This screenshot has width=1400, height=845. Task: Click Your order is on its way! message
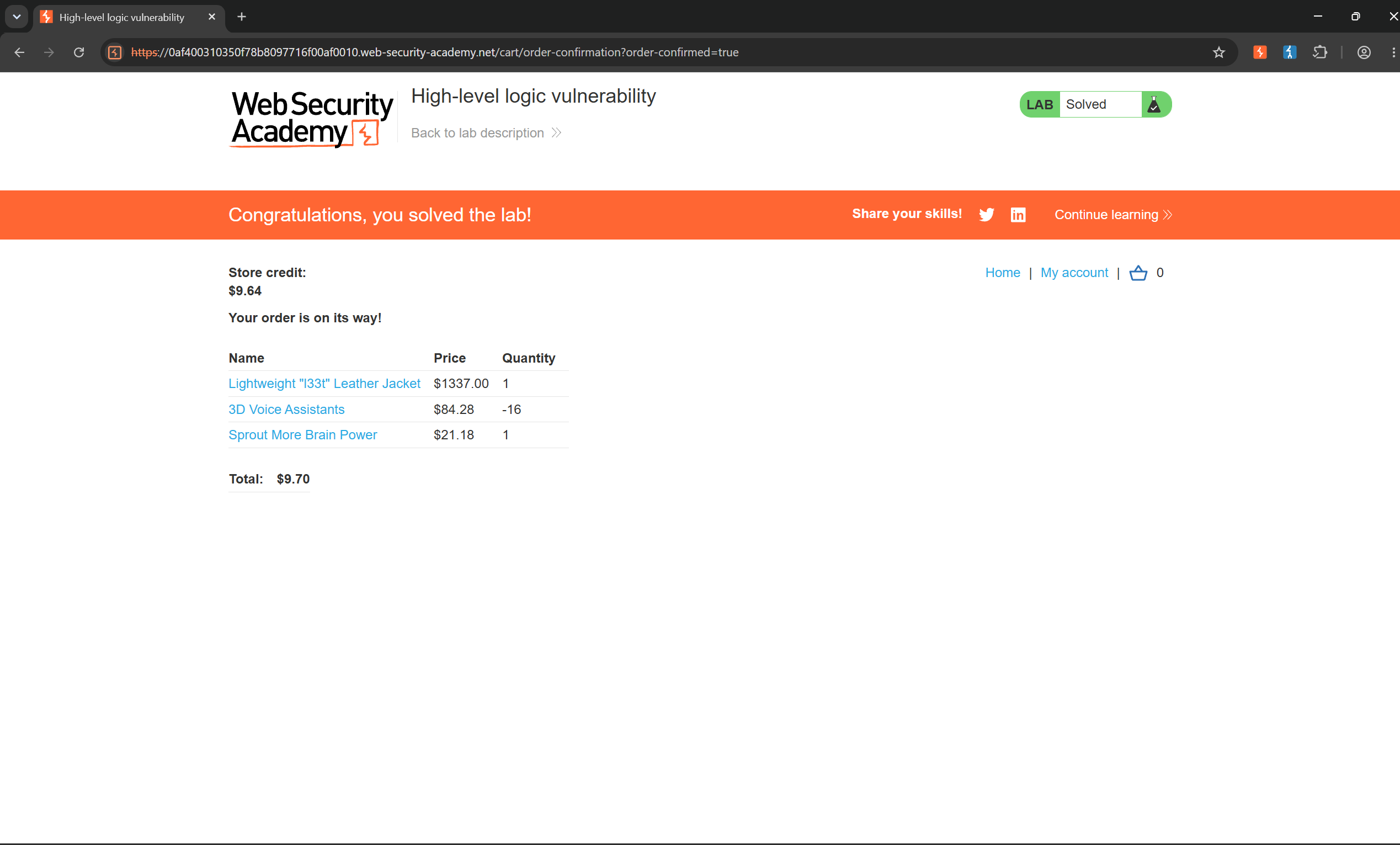click(x=305, y=318)
